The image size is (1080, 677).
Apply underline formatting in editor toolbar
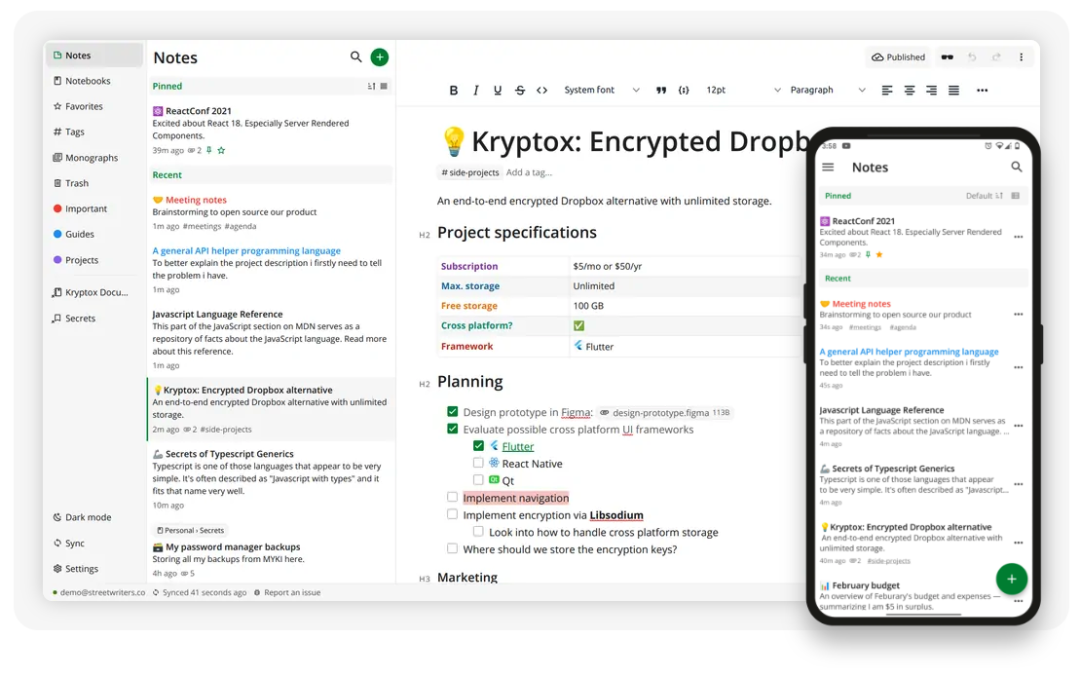click(x=497, y=90)
